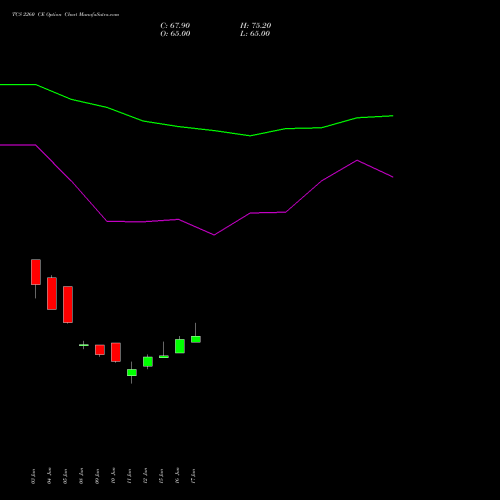Click the 16 Jun date label
500x500 pixels.
coord(177,476)
